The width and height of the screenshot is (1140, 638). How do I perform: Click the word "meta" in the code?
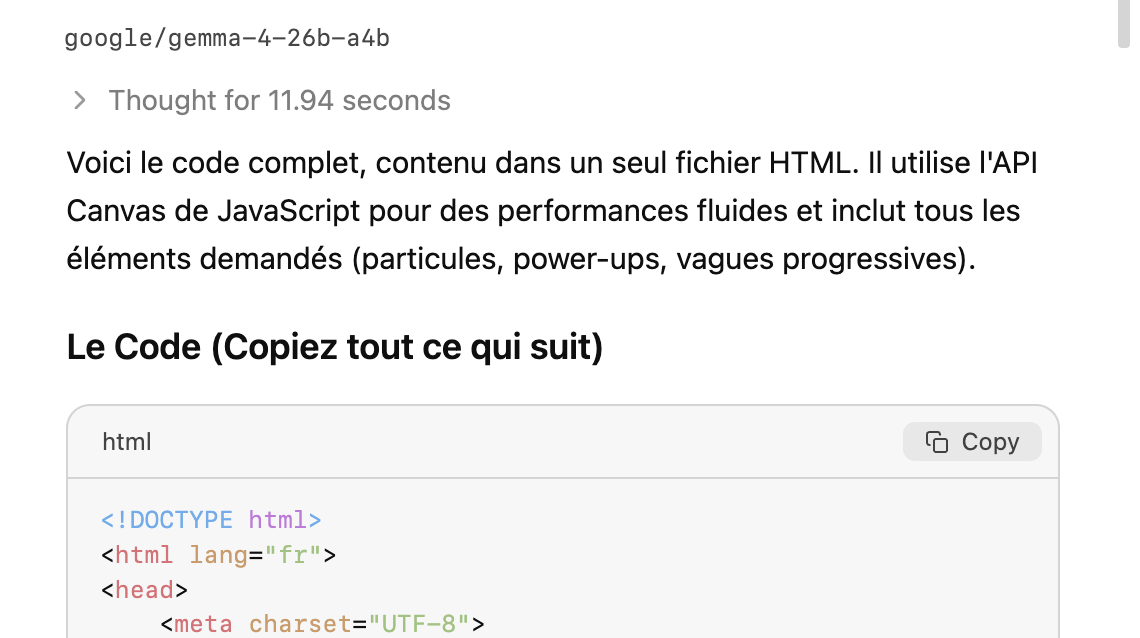[203, 625]
